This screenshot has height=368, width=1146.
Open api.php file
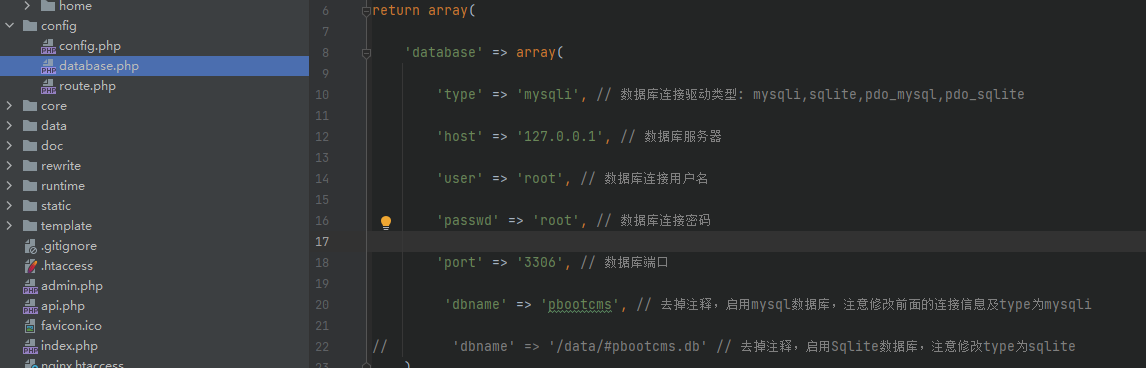63,306
